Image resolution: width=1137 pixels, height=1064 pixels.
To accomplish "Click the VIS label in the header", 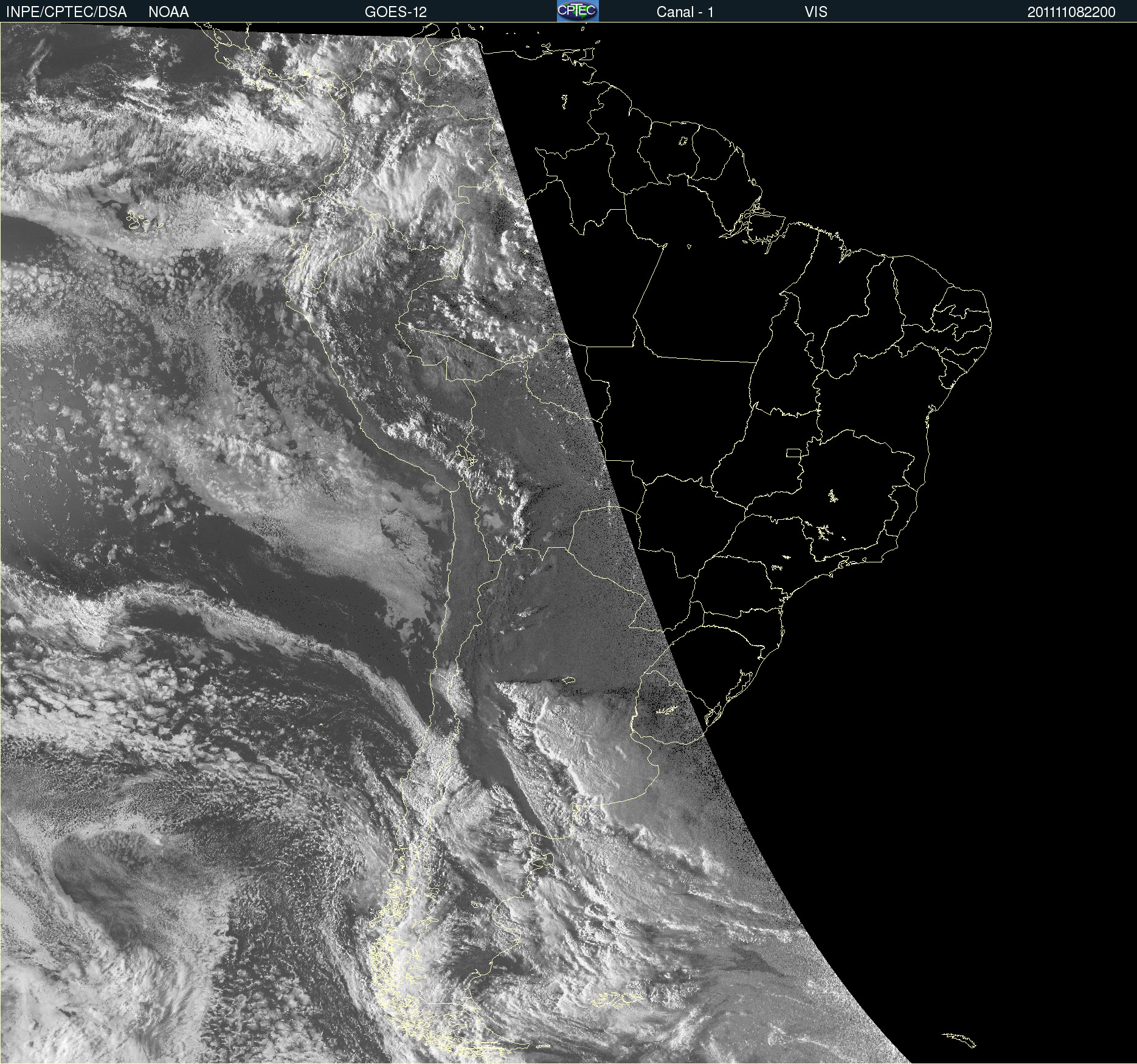I will click(x=816, y=12).
